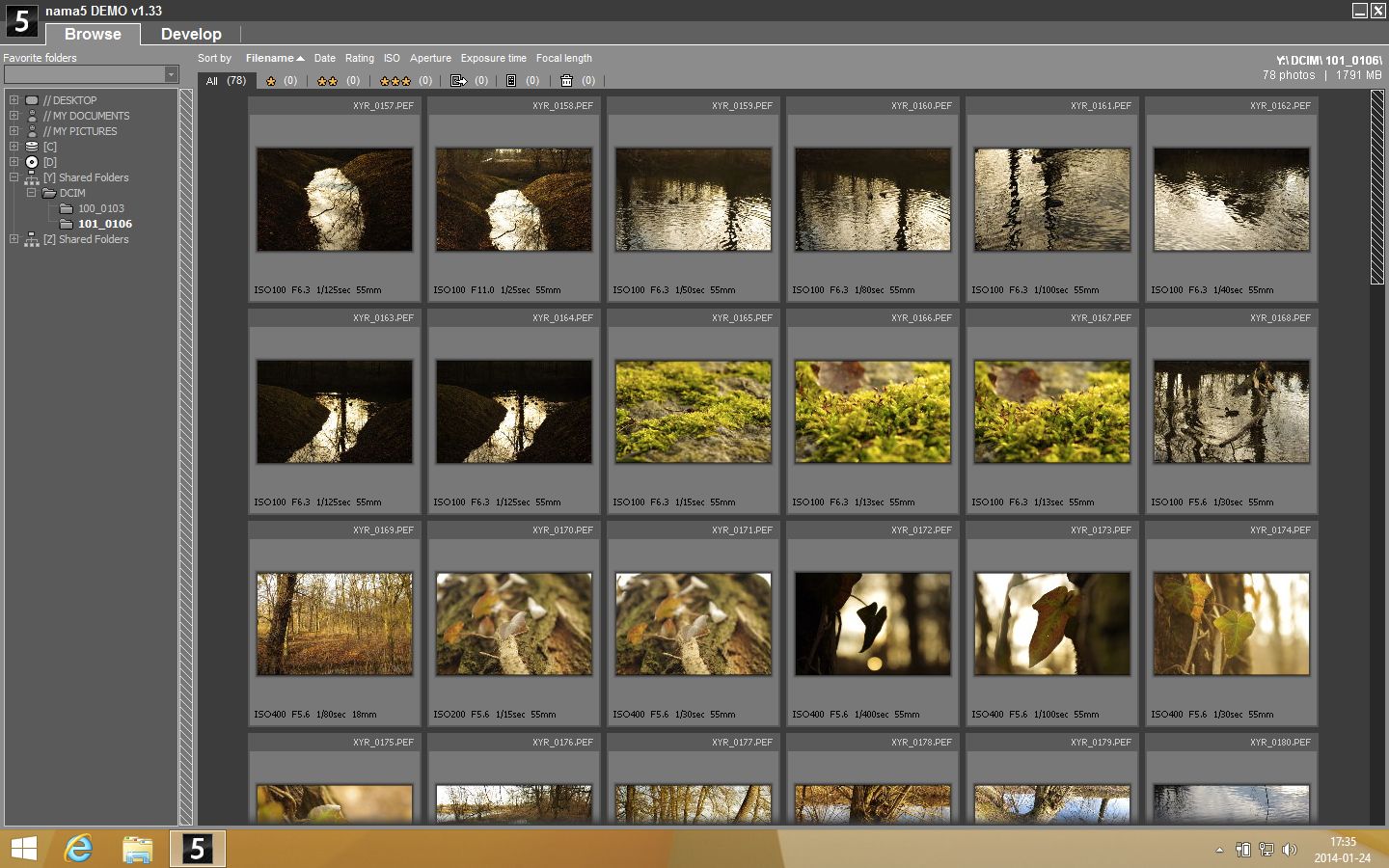The image size is (1389, 868).
Task: Show photos marked with the export arrow icon
Action: coord(470,81)
